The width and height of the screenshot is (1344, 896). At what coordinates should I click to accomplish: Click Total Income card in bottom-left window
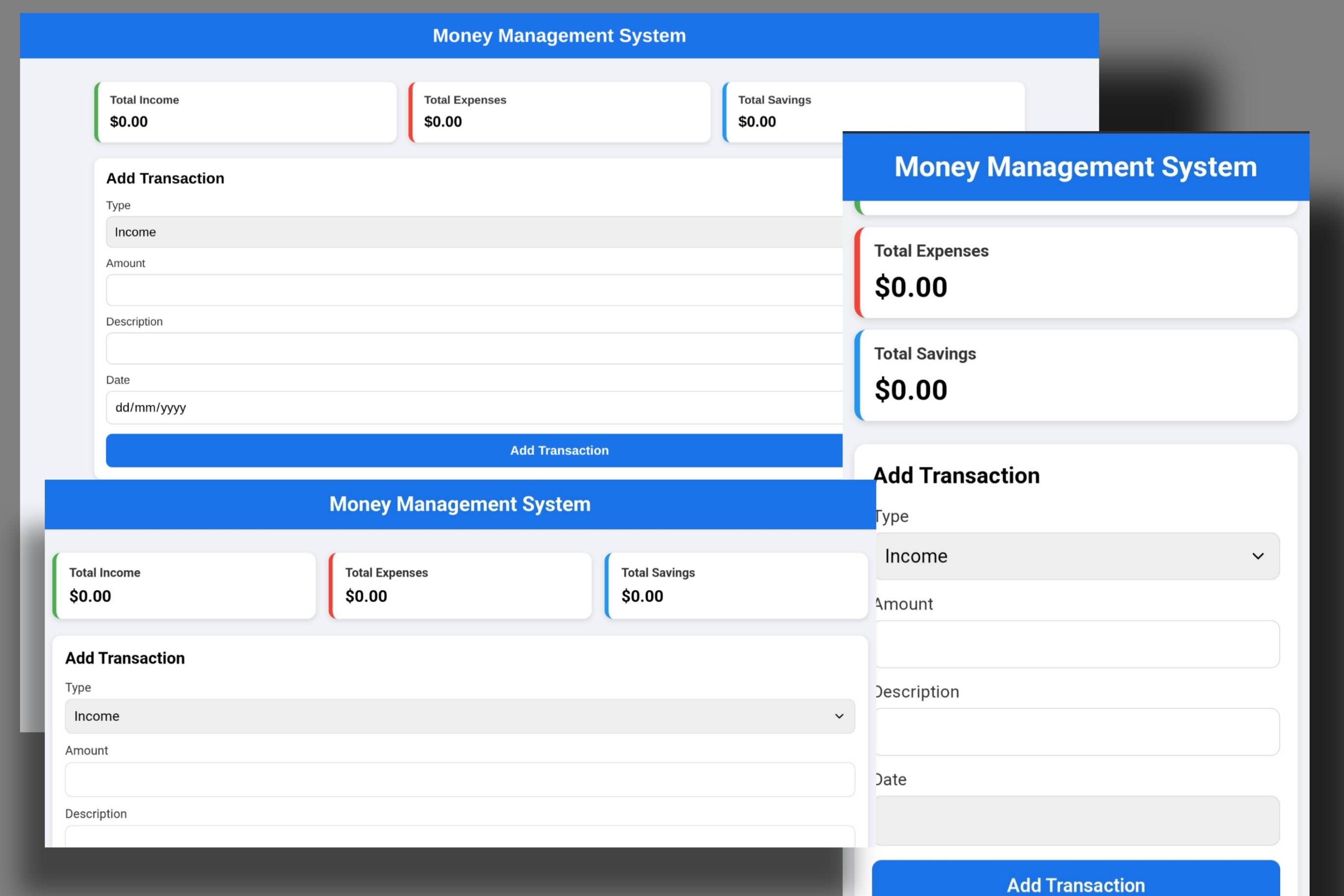click(x=184, y=585)
